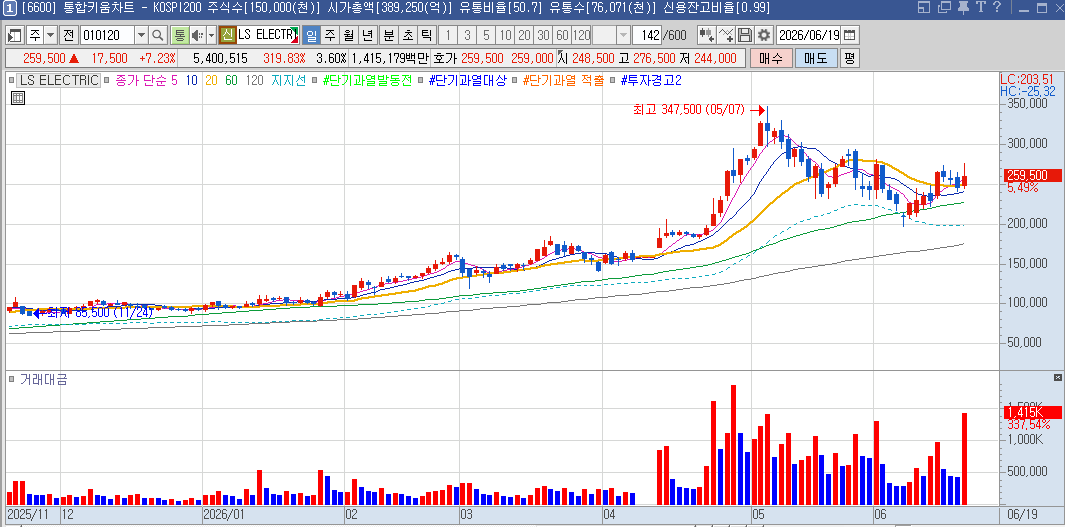Click the 142 candle count field
The width and height of the screenshot is (1065, 527).
647,35
